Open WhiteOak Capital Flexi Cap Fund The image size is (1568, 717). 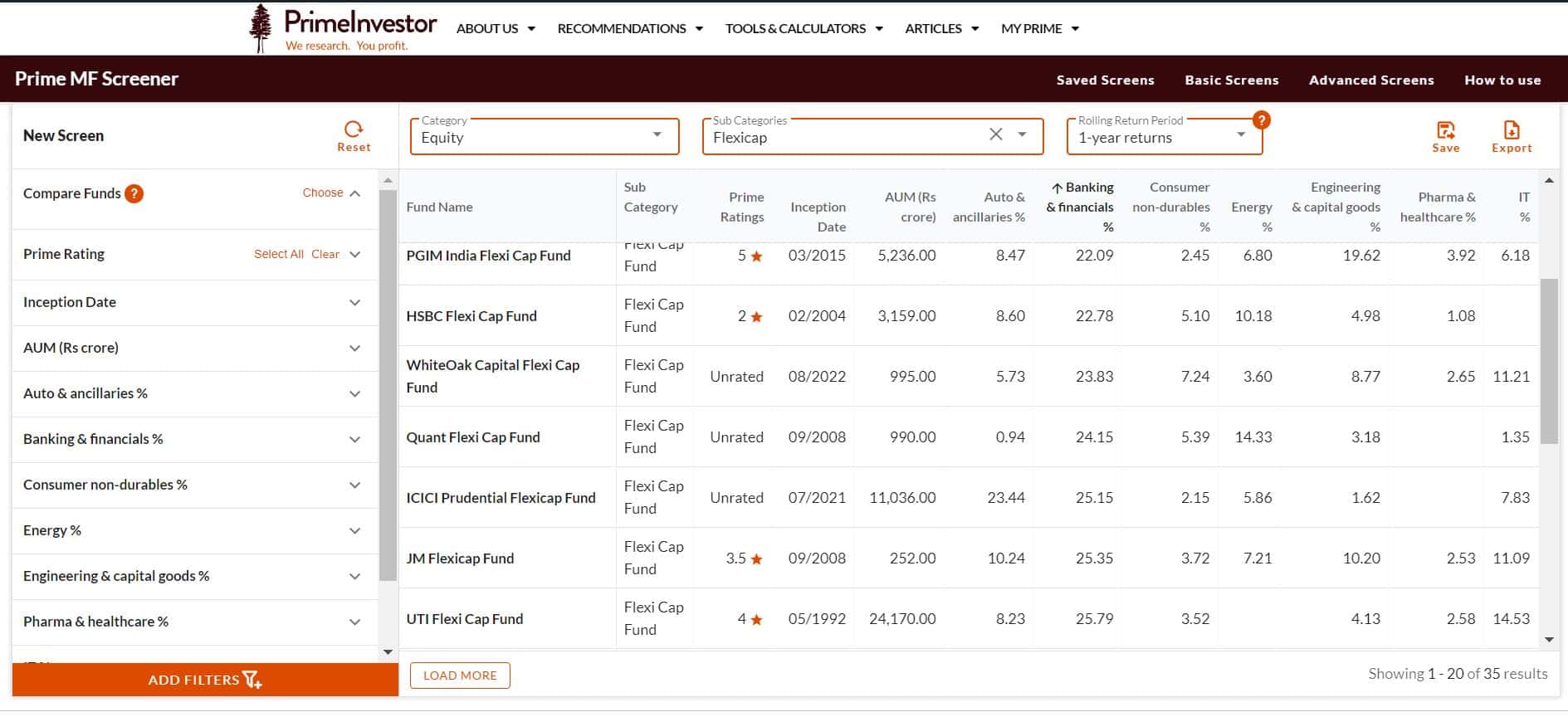[x=493, y=376]
